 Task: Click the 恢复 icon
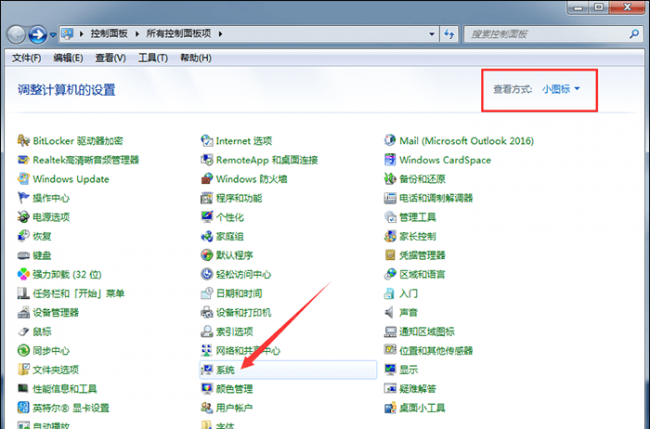pos(23,236)
